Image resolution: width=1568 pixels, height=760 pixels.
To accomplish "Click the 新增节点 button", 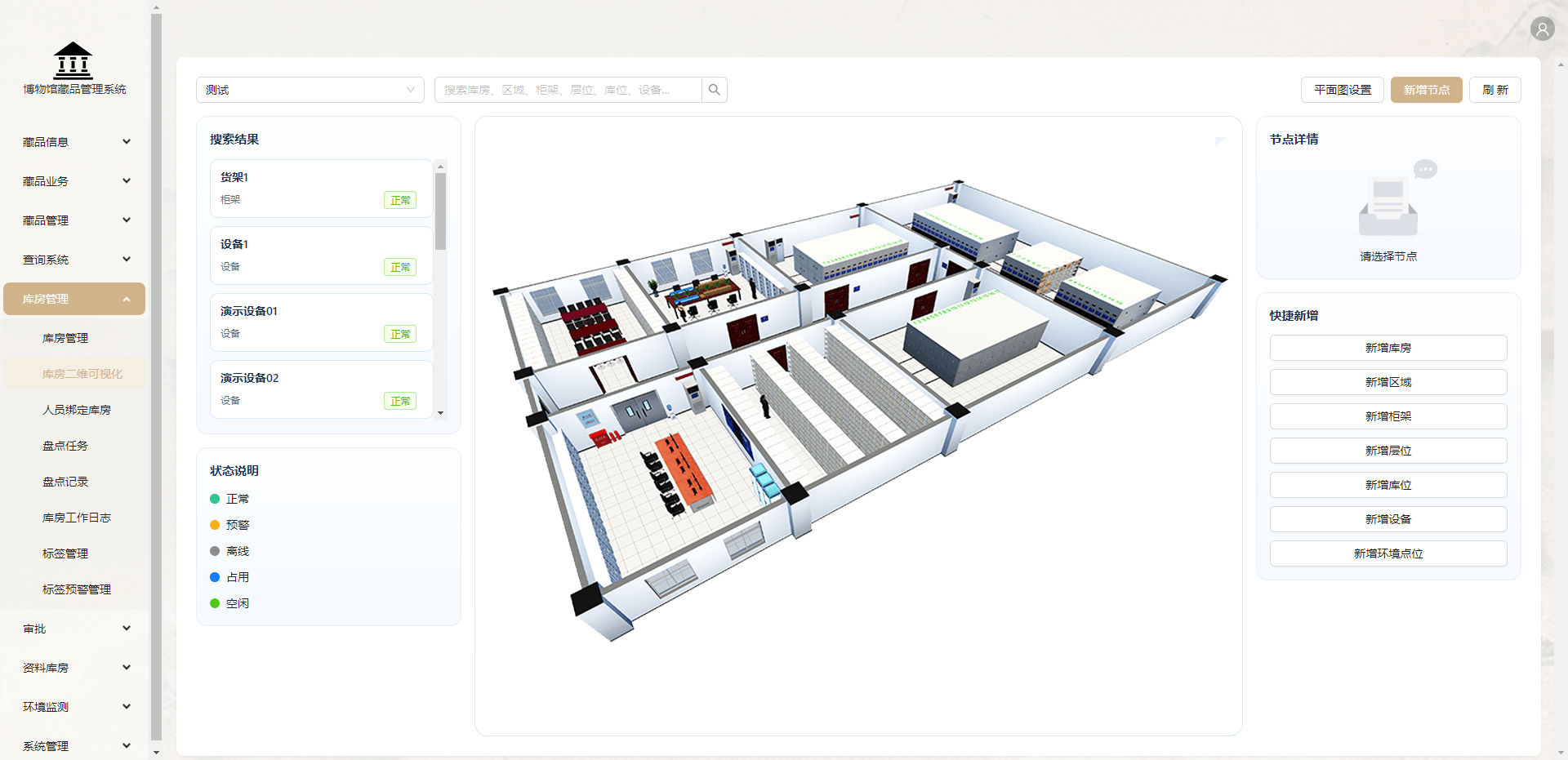I will coord(1427,90).
